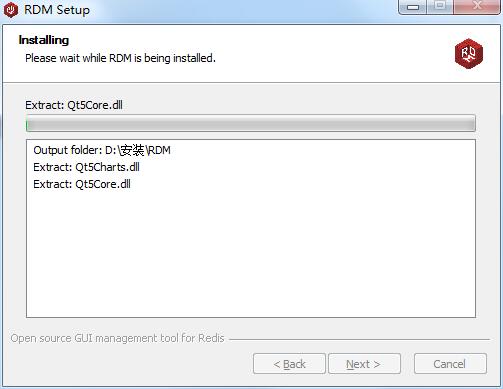Screen dimensions: 503x389
Task: Click the red RDM hexagon logo
Action: (x=469, y=54)
